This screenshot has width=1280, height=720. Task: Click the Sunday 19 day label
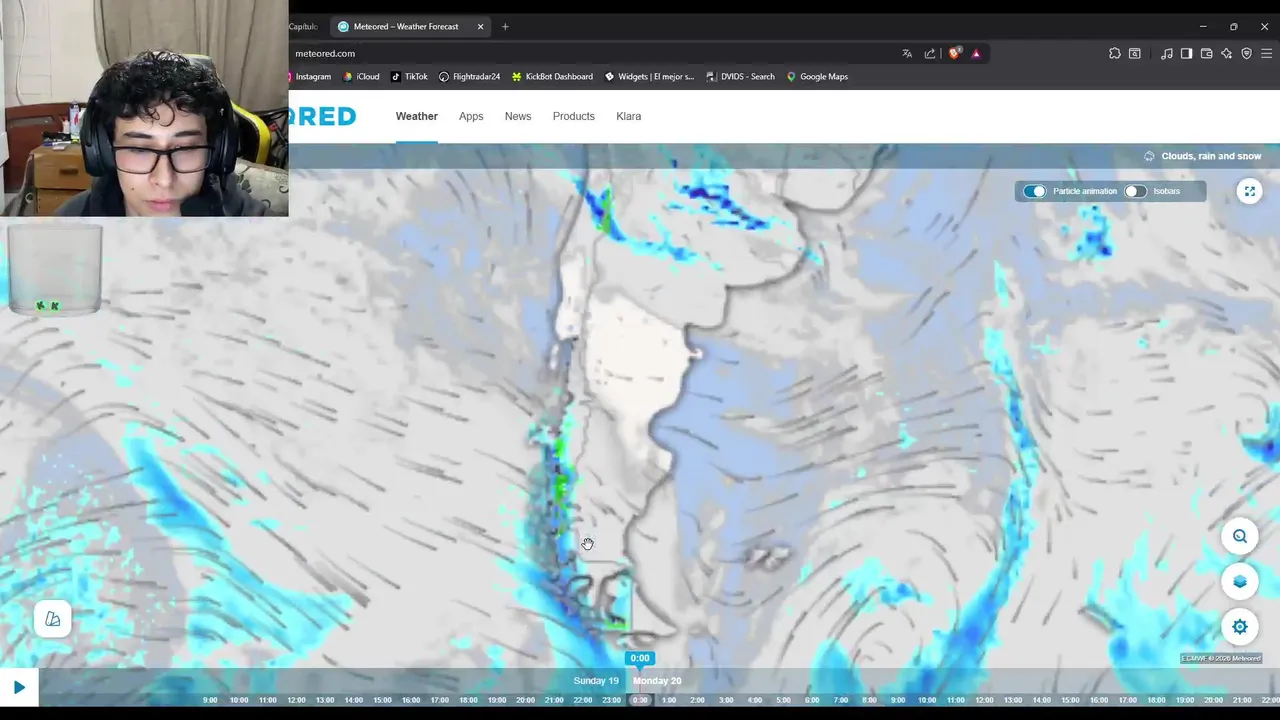(596, 681)
